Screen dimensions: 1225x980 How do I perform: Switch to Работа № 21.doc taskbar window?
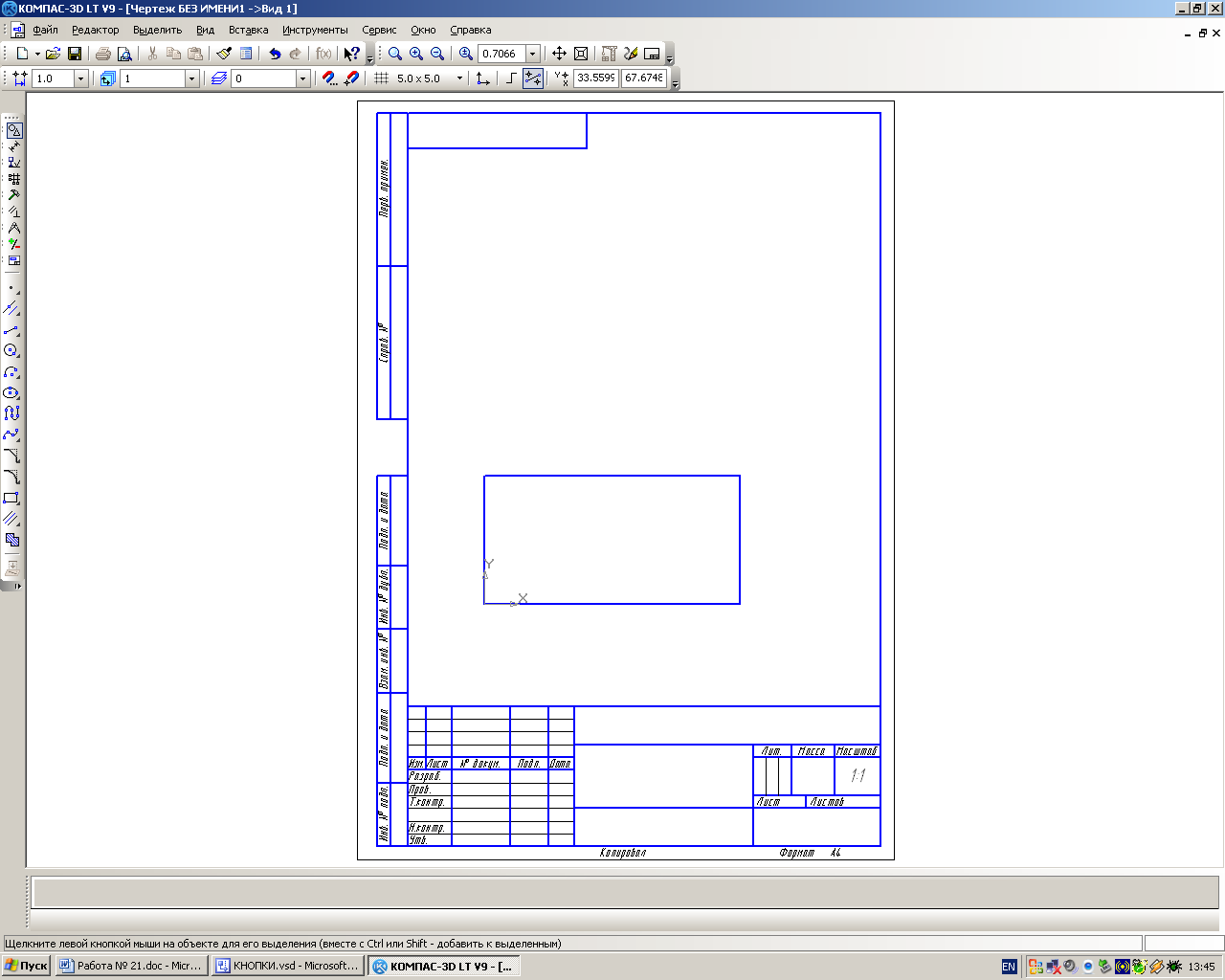point(131,966)
